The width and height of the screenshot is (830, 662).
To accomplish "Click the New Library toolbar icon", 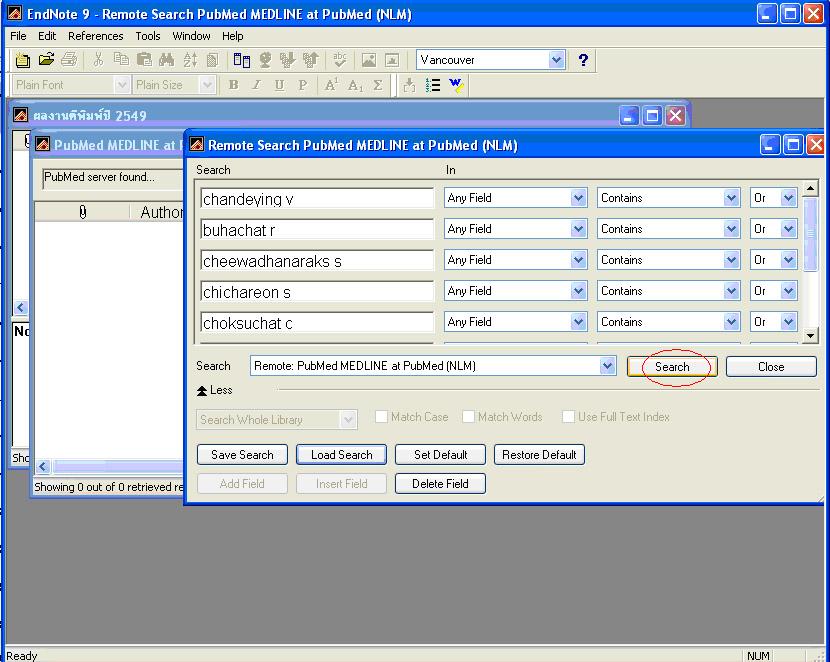I will 22,60.
